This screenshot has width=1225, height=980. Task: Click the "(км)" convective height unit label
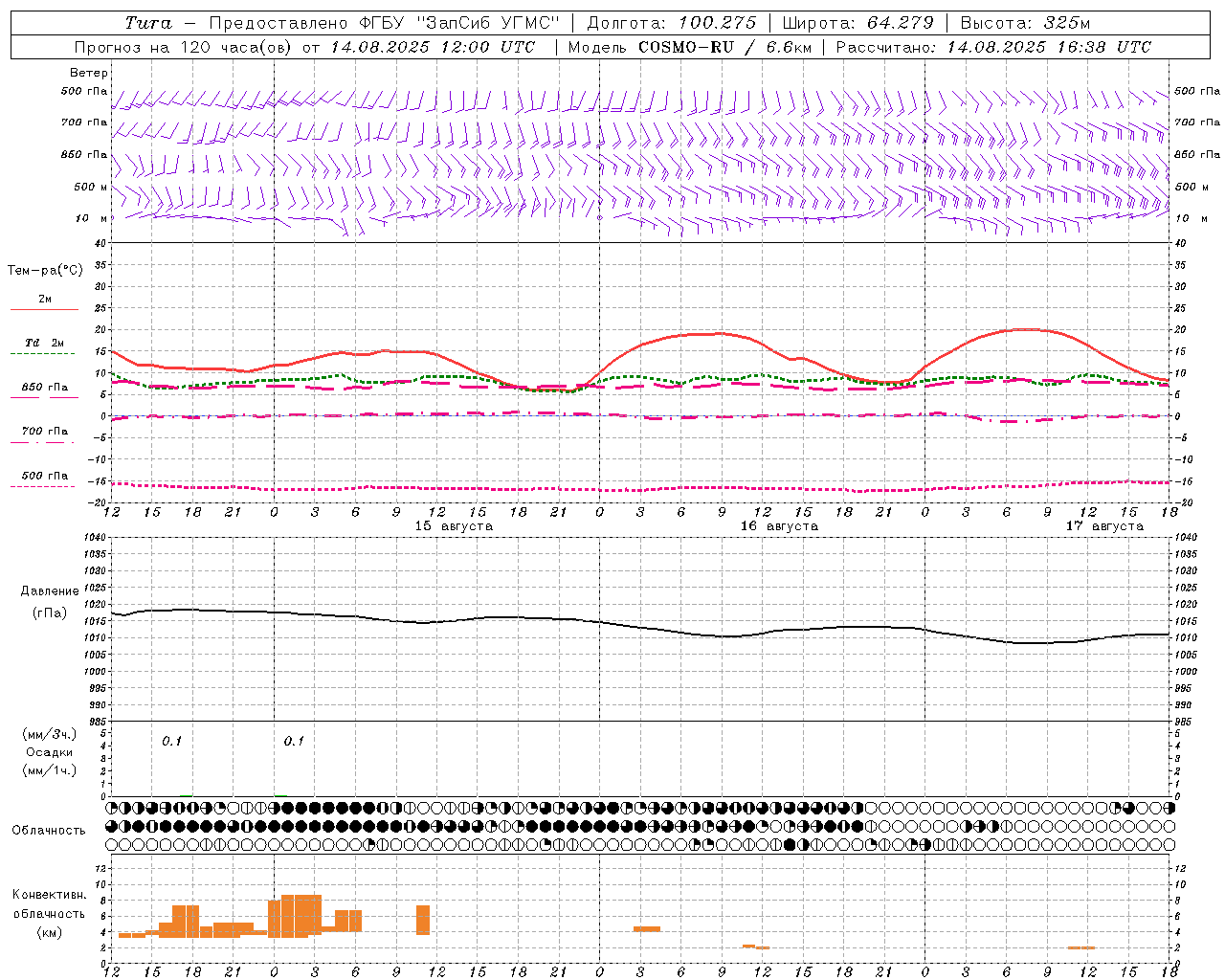49,932
